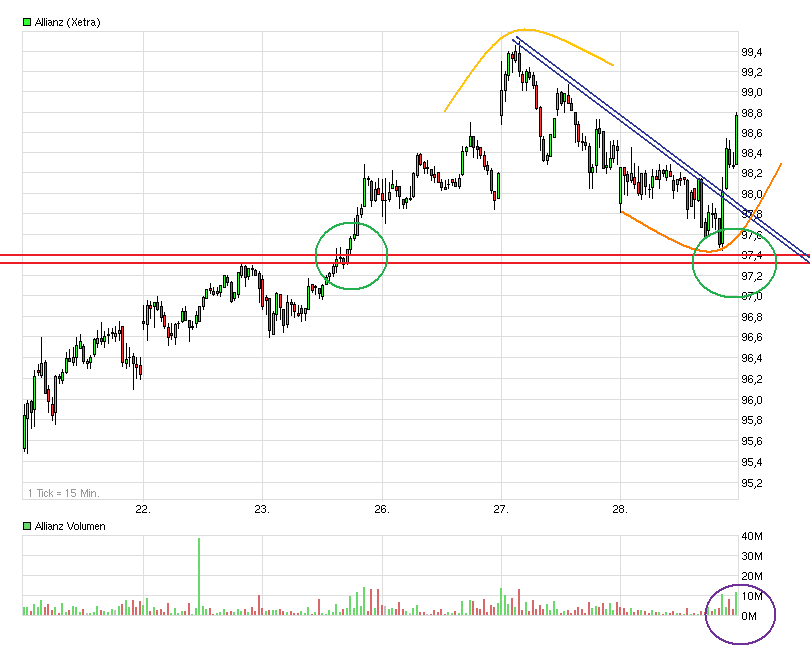
Task: Click the 26. date marker on the axis
Action: [x=381, y=509]
